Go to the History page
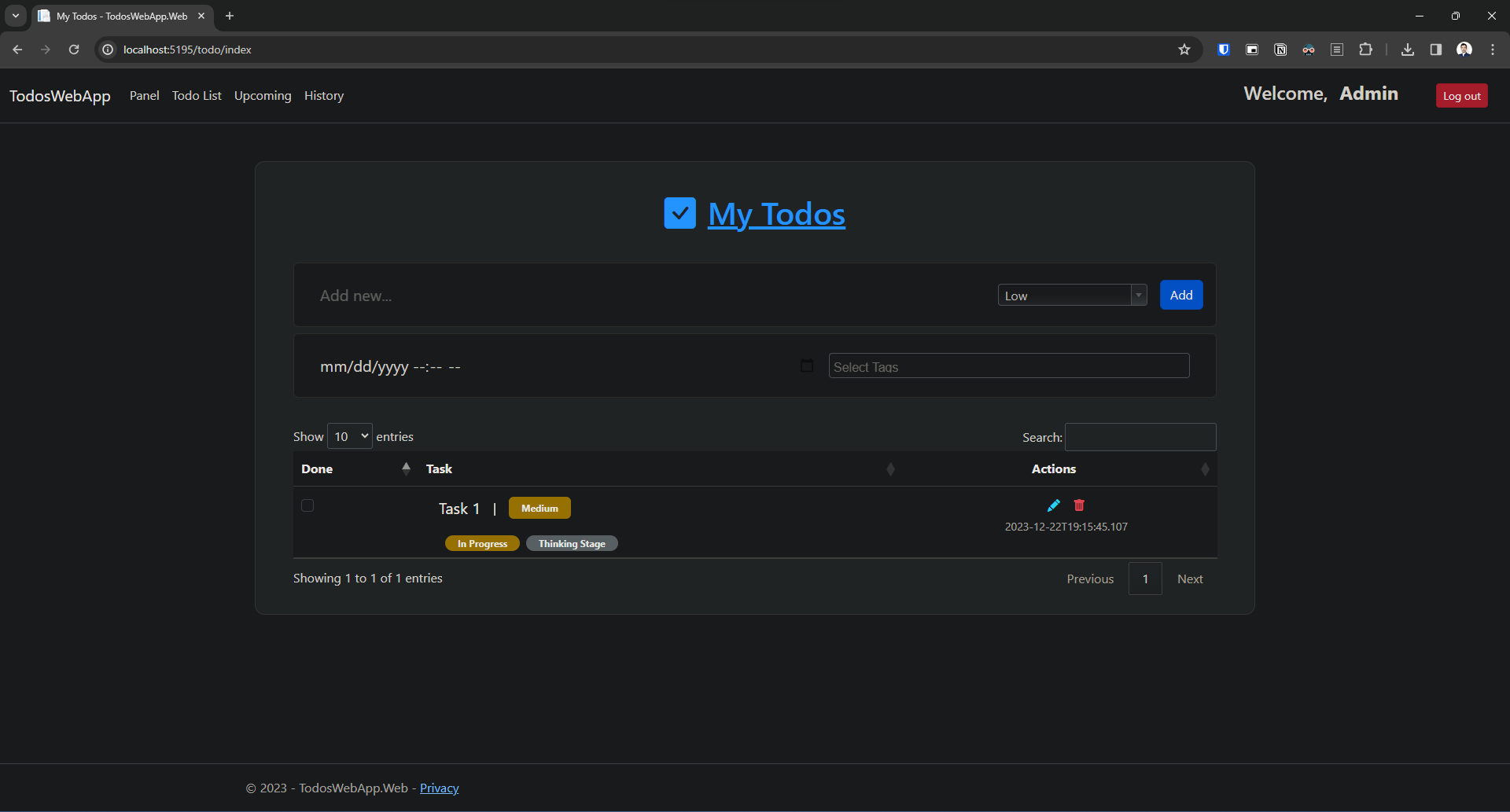This screenshot has height=812, width=1510. 324,95
